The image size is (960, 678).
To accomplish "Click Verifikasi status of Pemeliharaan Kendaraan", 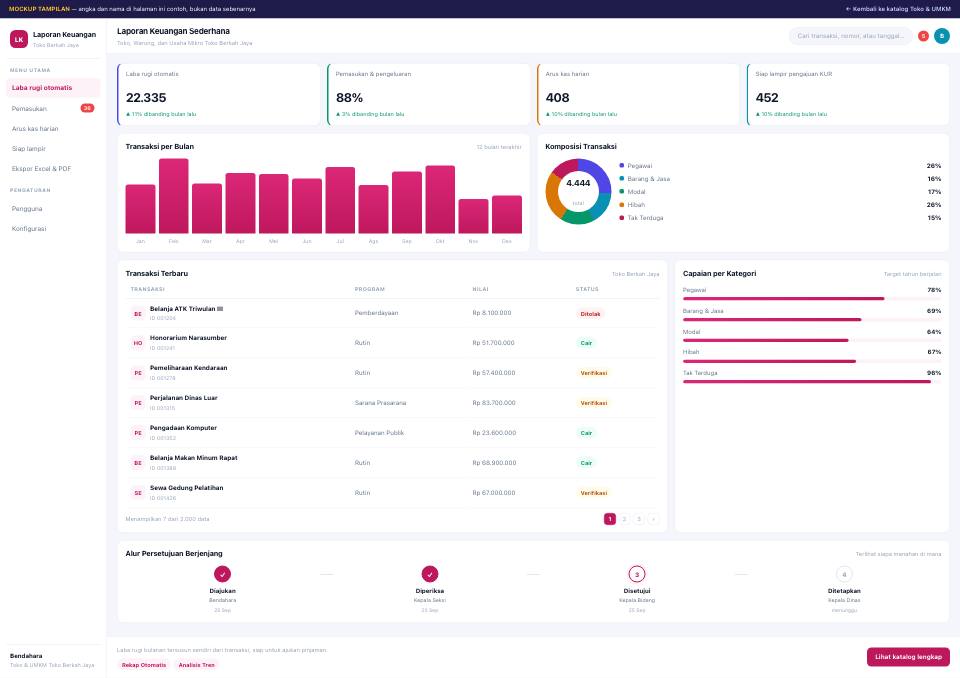I will click(x=593, y=373).
